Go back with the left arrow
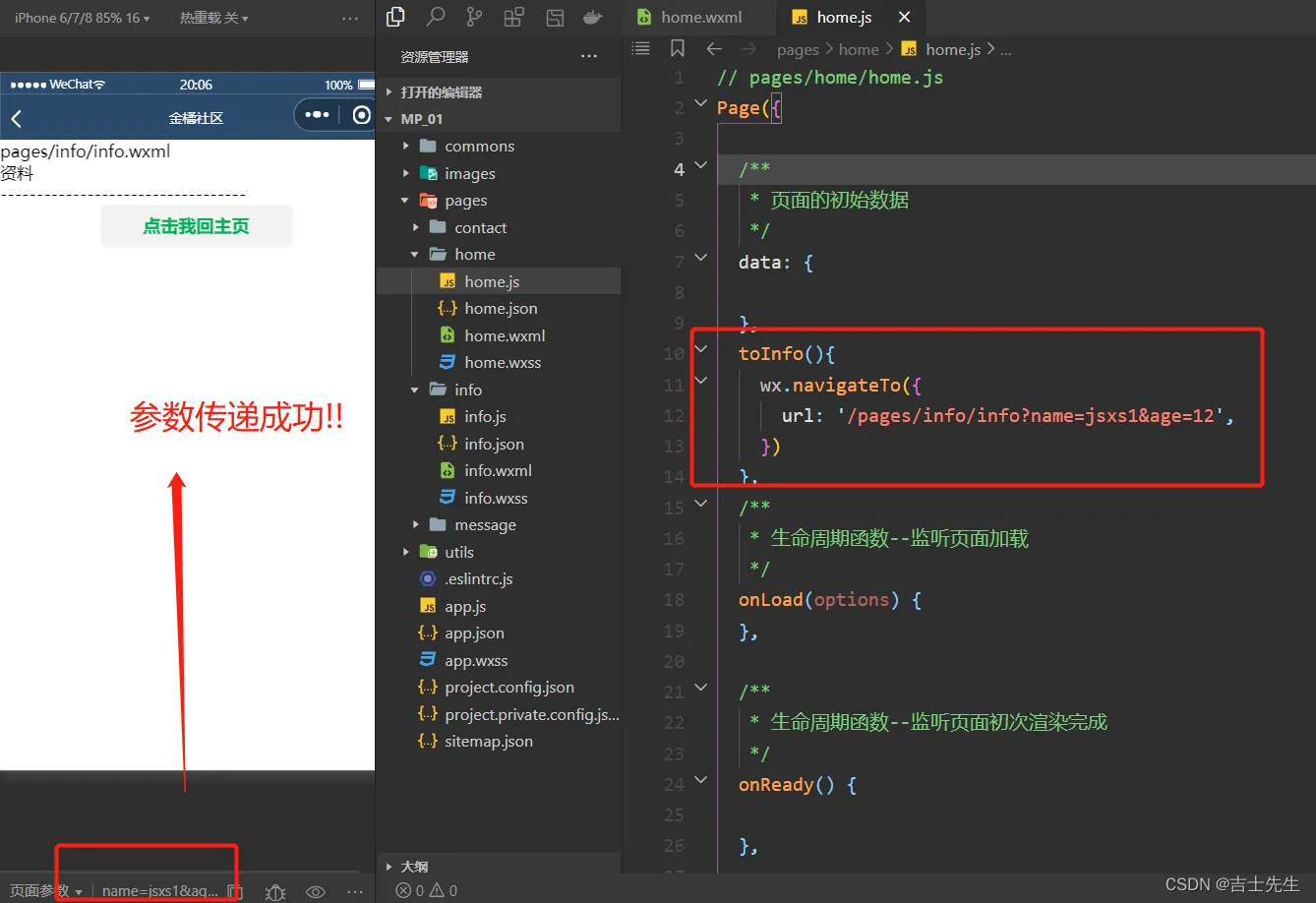The height and width of the screenshot is (903, 1316). click(x=714, y=48)
